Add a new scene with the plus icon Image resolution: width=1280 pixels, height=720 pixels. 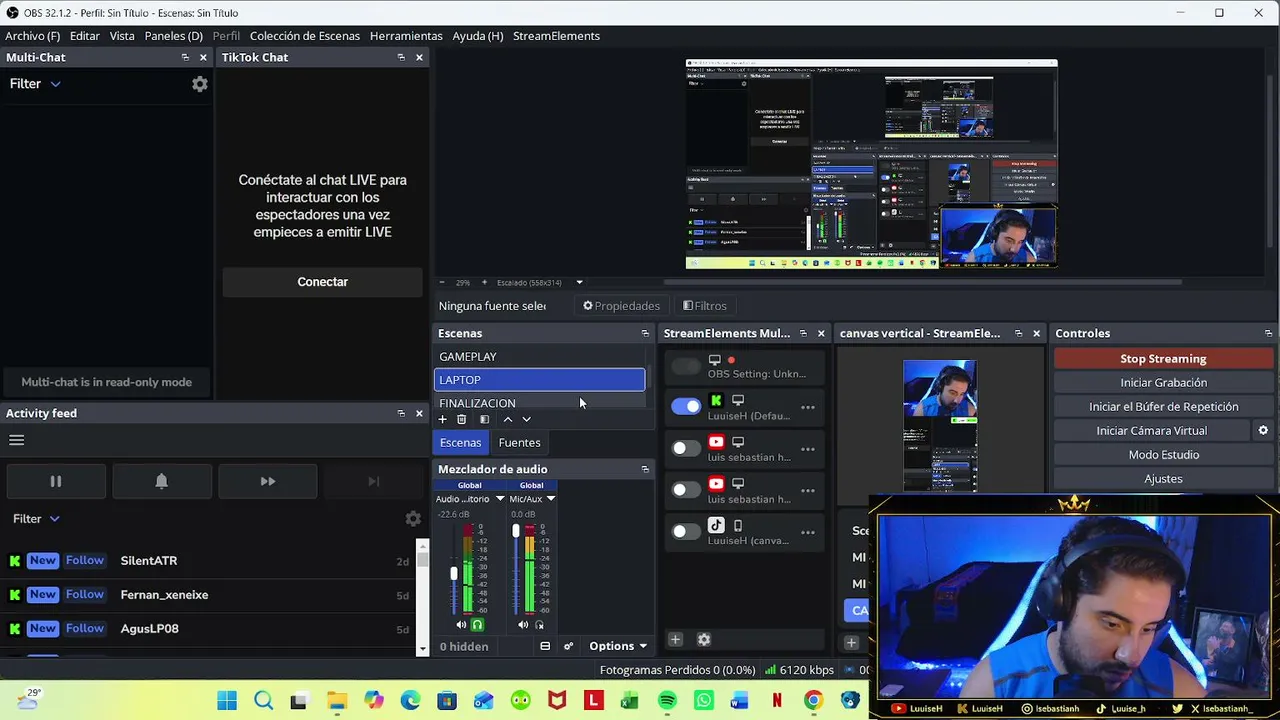tap(443, 420)
